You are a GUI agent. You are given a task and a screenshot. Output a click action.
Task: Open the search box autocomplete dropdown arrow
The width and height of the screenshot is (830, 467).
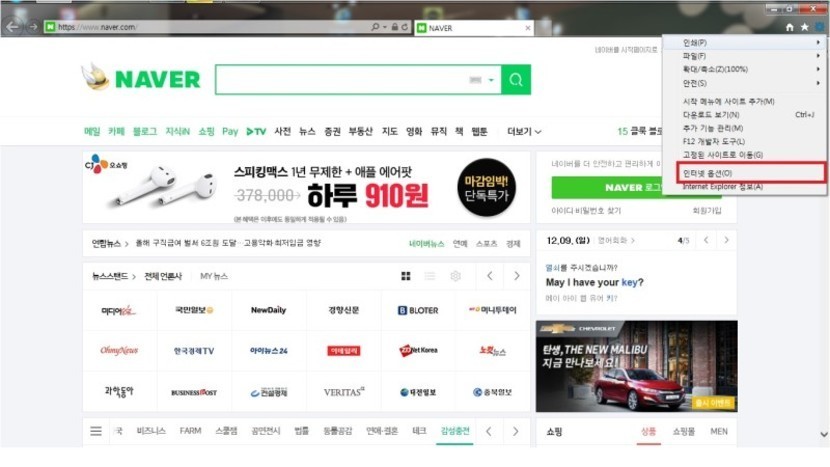click(491, 80)
